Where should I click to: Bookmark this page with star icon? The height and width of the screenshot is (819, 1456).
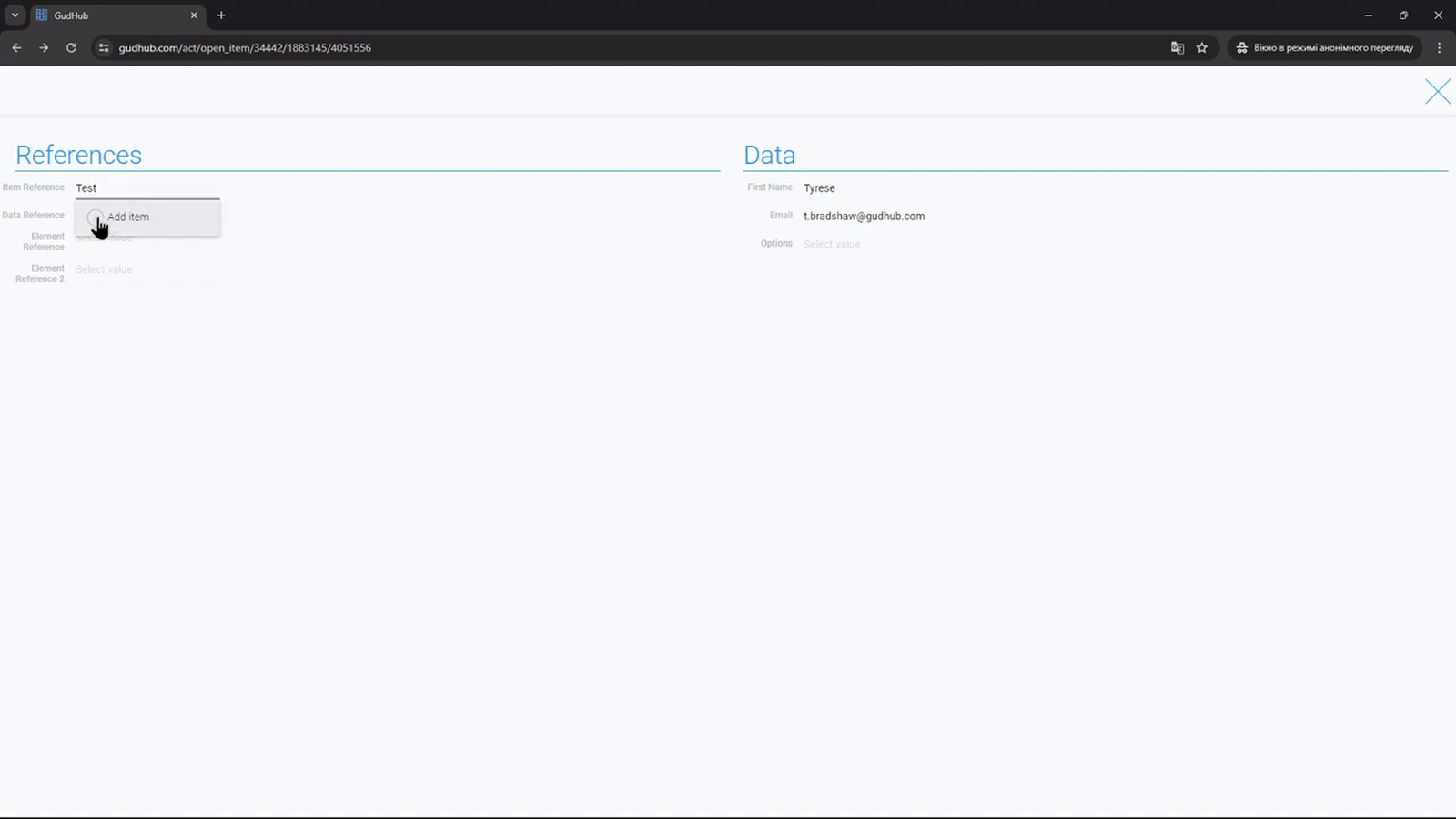click(1202, 47)
